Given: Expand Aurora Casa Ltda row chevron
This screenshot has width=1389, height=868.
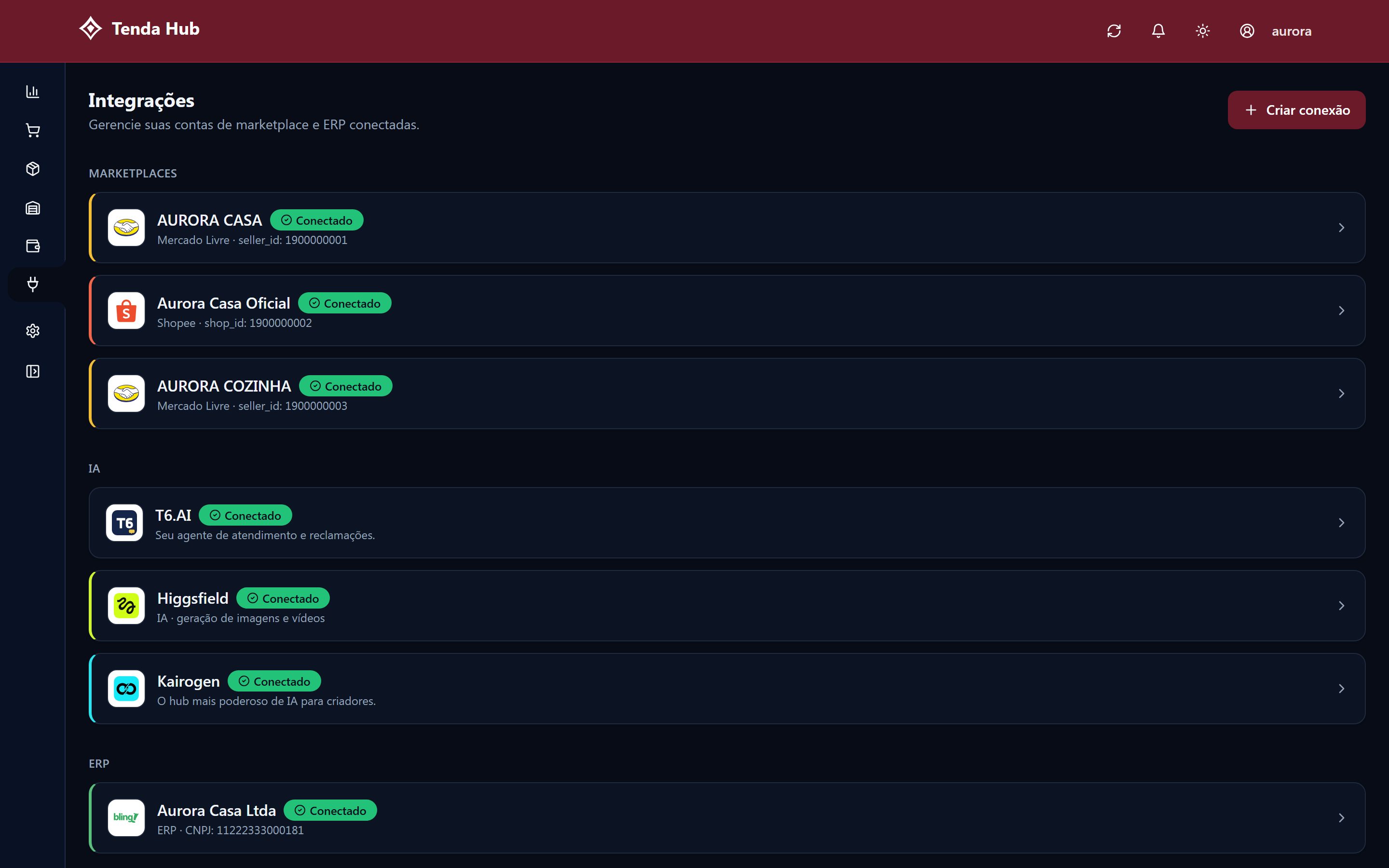Looking at the screenshot, I should (1341, 818).
